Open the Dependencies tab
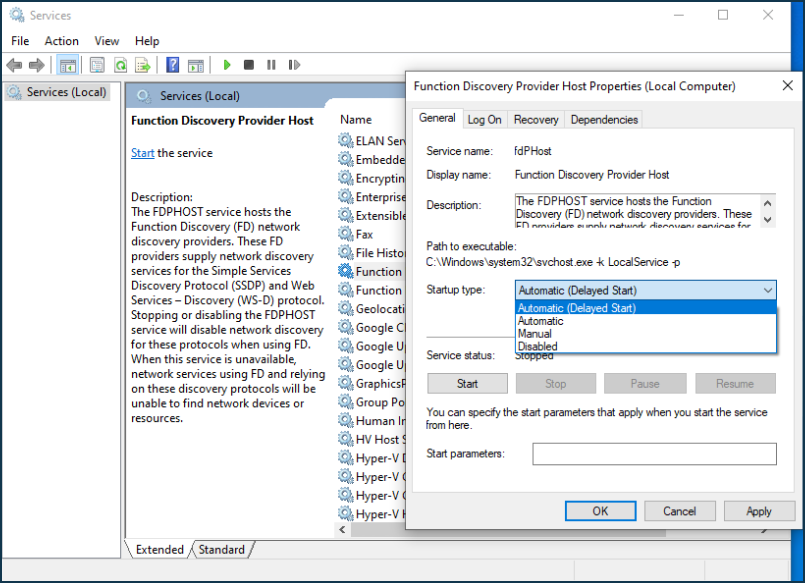Screen dimensions: 805x583 (x=604, y=120)
